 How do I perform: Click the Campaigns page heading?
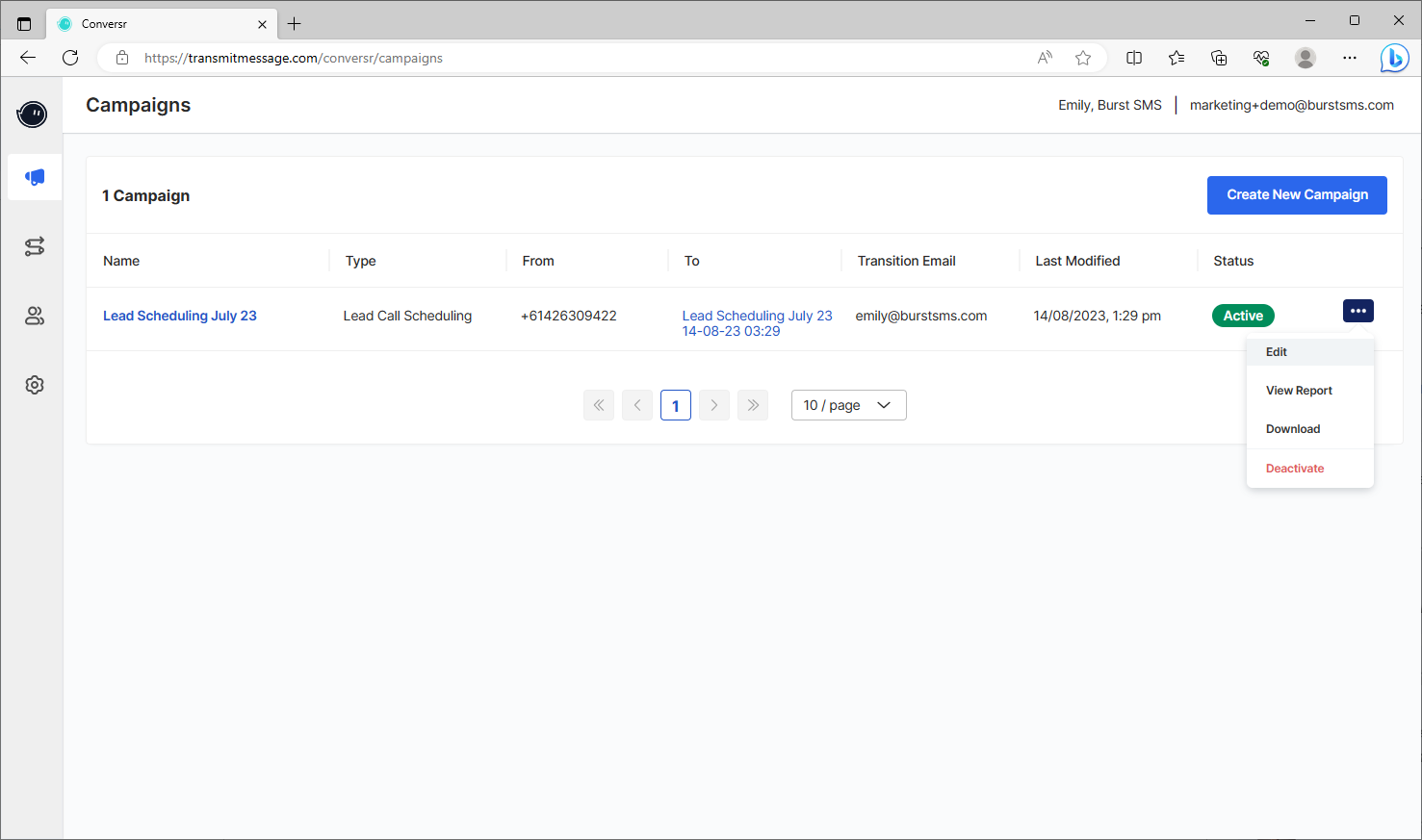tap(139, 105)
